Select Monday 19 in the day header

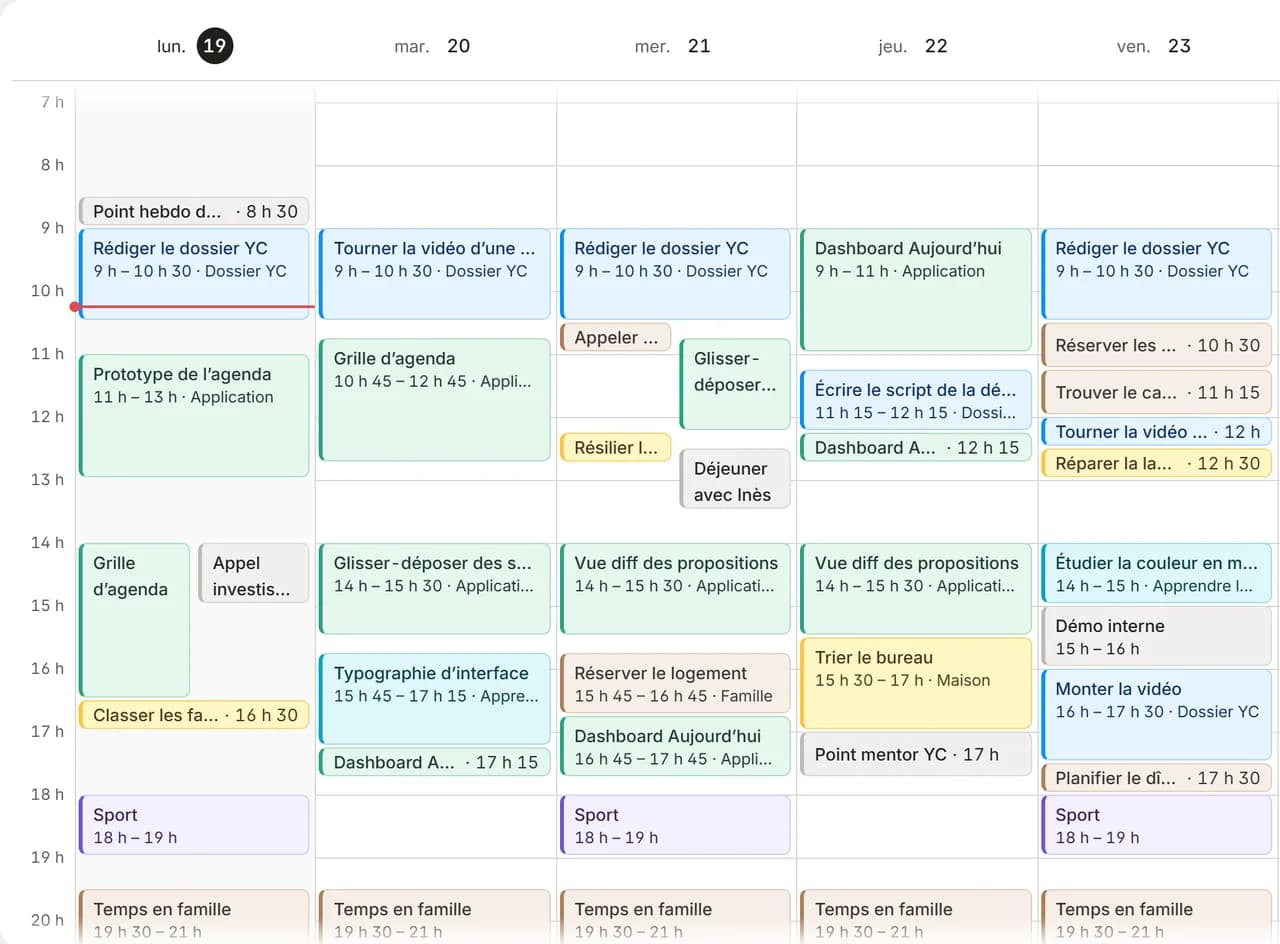coord(195,46)
